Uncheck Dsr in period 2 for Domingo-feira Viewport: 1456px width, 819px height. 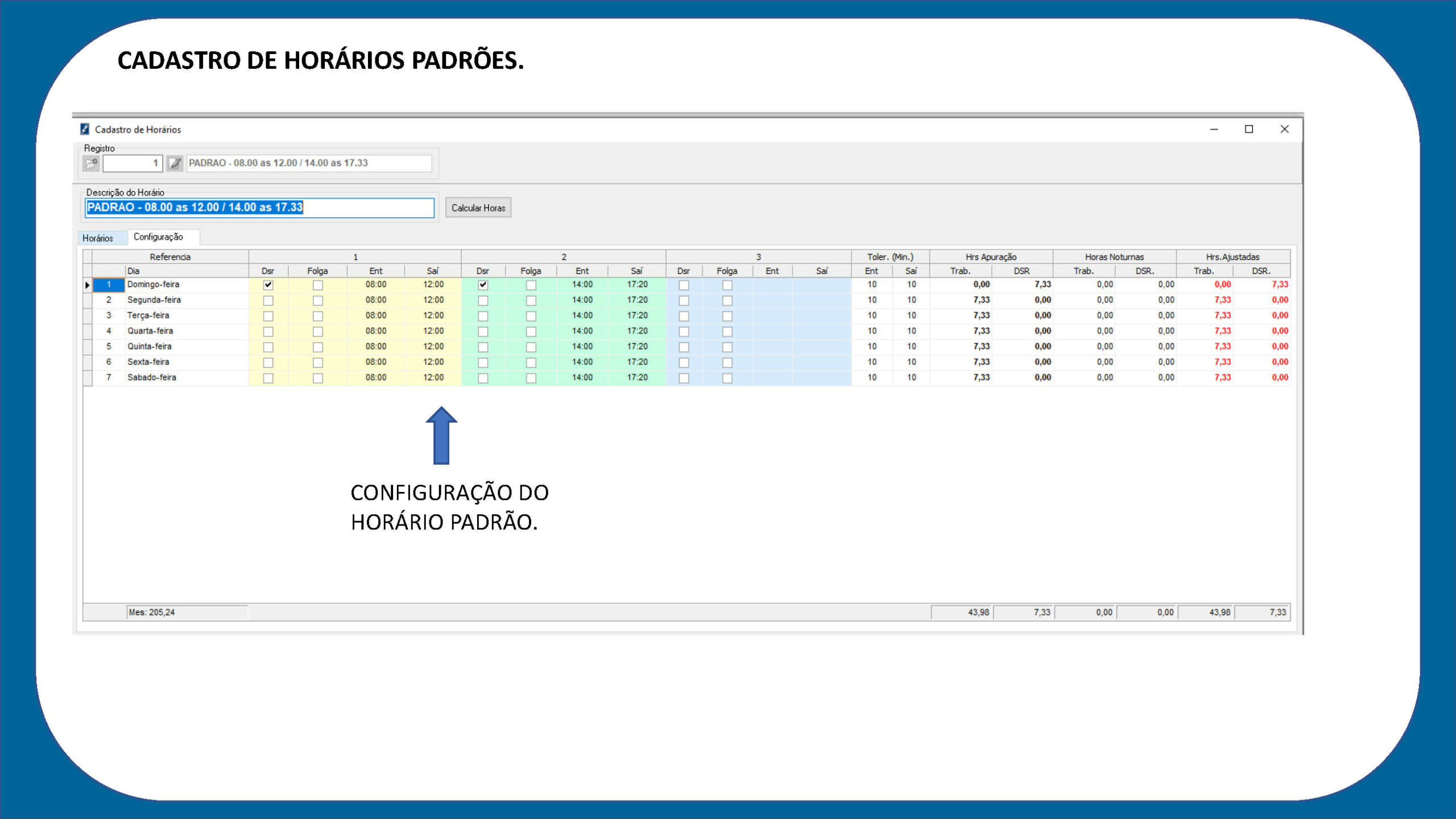click(483, 285)
